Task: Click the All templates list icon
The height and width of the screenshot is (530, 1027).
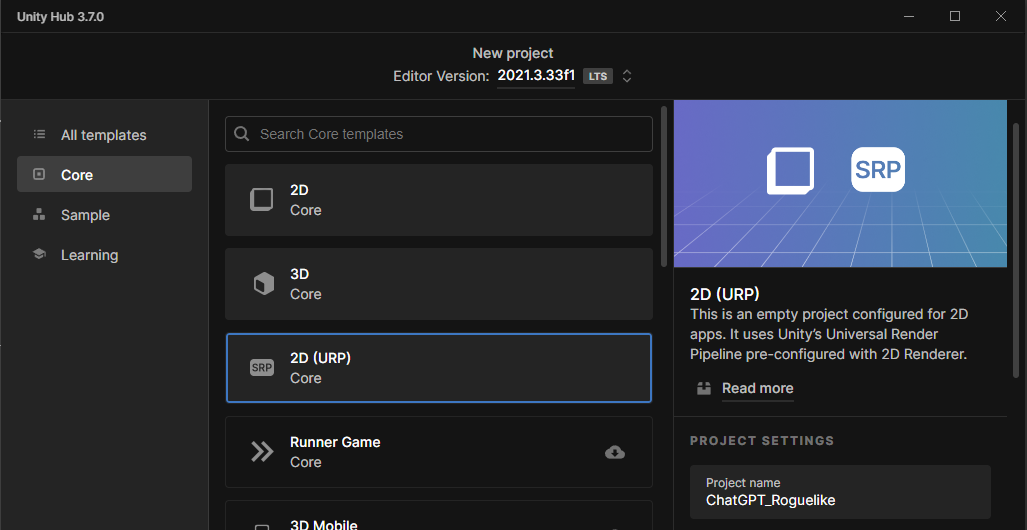Action: click(x=39, y=134)
